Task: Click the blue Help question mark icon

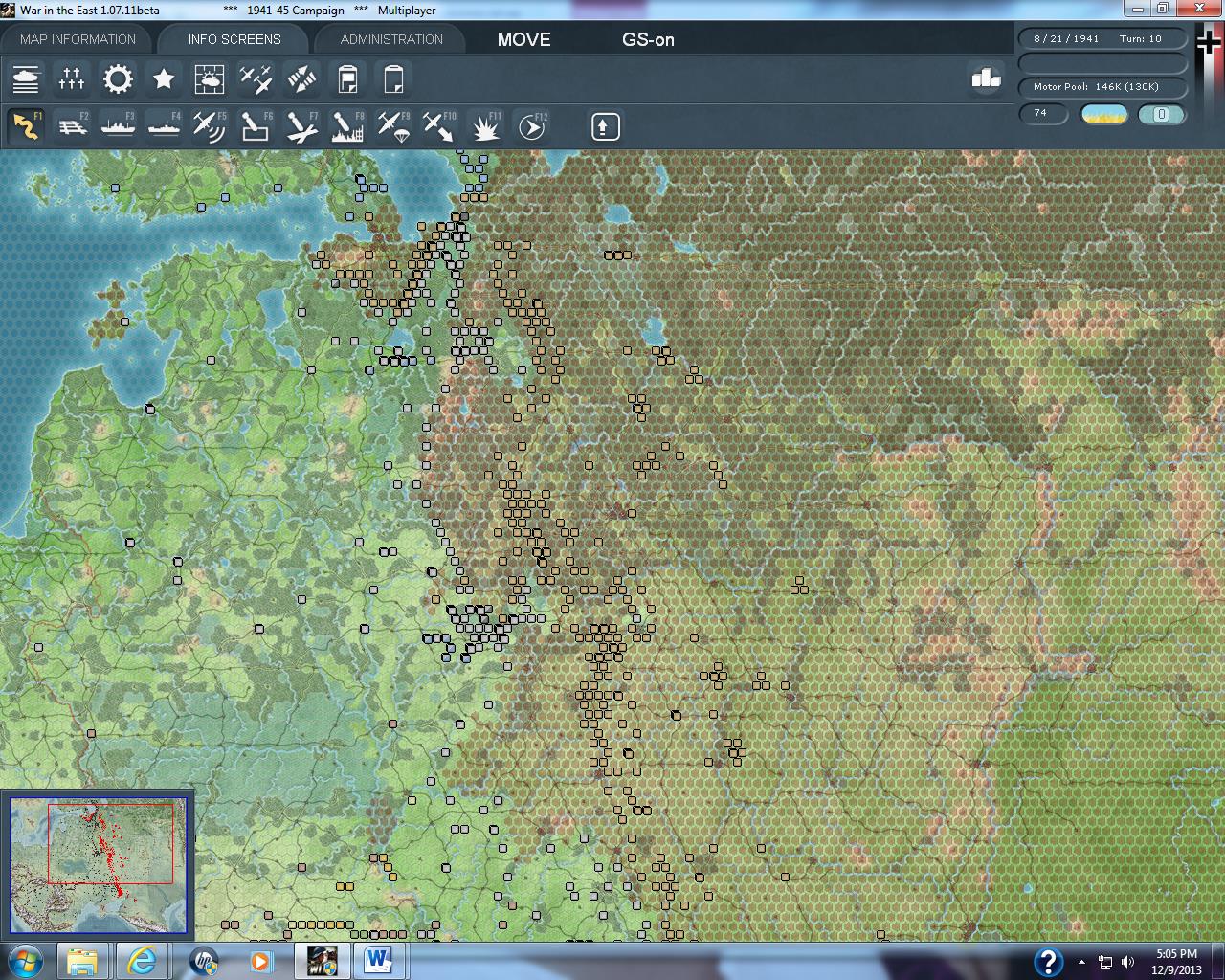Action: pyautogui.click(x=1048, y=962)
